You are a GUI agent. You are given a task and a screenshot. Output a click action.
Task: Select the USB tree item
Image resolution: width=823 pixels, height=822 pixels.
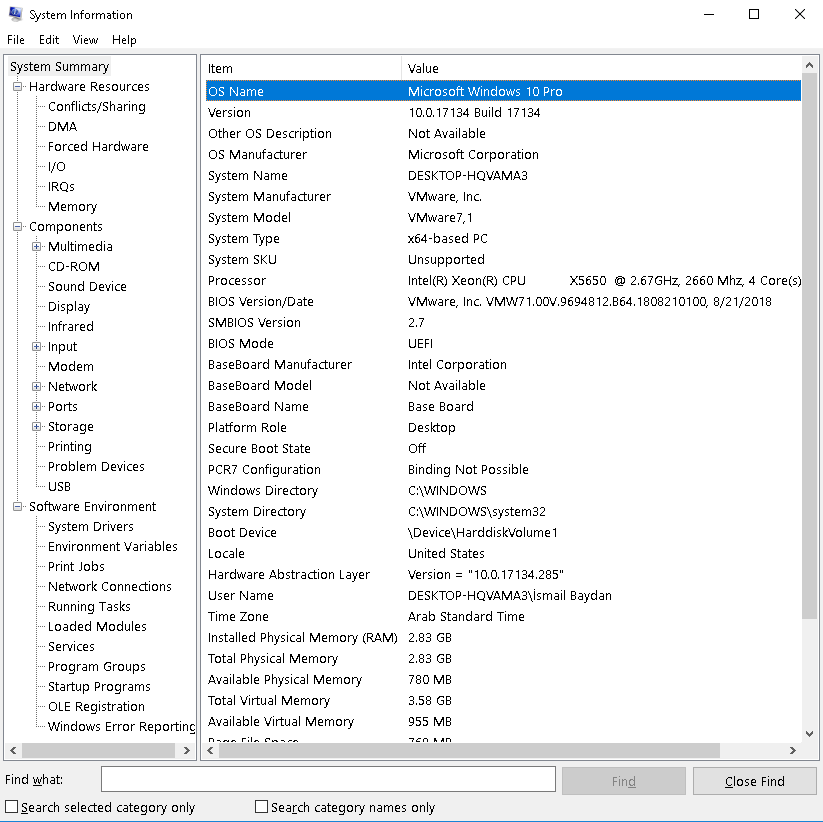pos(59,487)
